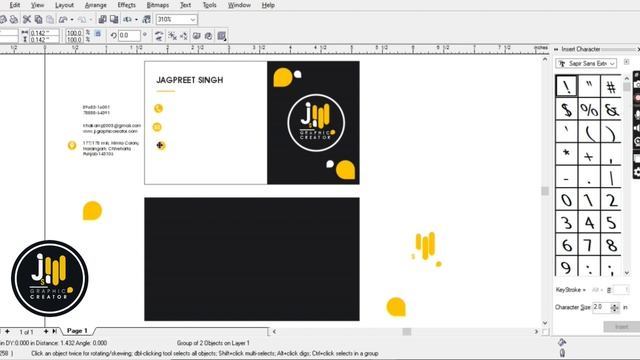Click the add page button after page counter

click(x=46, y=331)
